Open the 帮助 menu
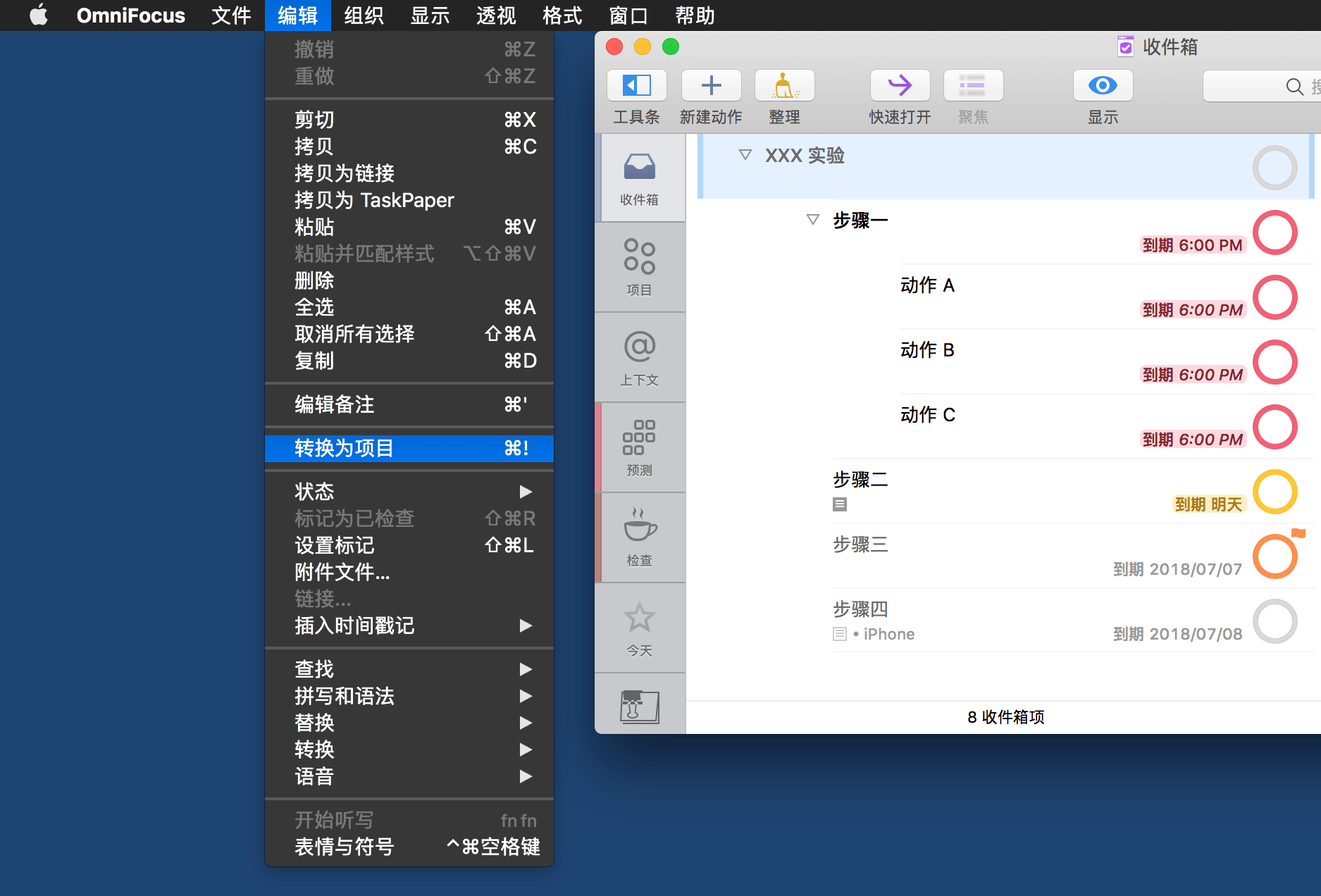The height and width of the screenshot is (896, 1321). pyautogui.click(x=695, y=15)
